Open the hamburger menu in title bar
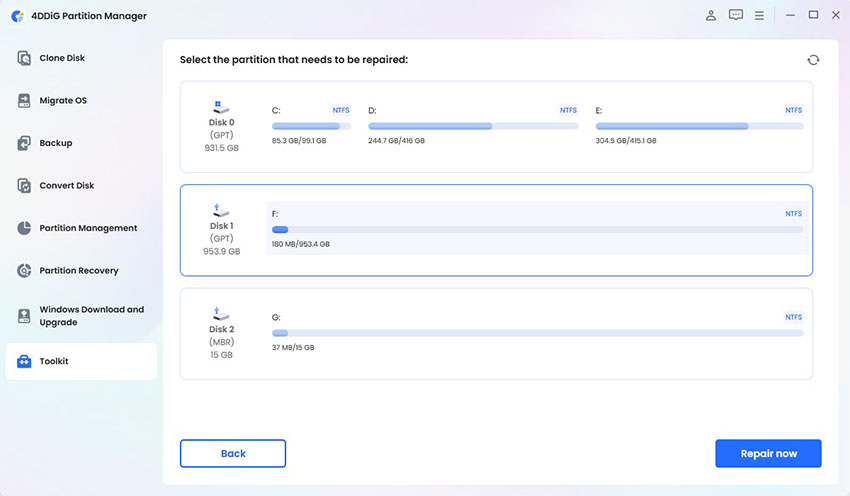The height and width of the screenshot is (496, 850). pos(759,16)
